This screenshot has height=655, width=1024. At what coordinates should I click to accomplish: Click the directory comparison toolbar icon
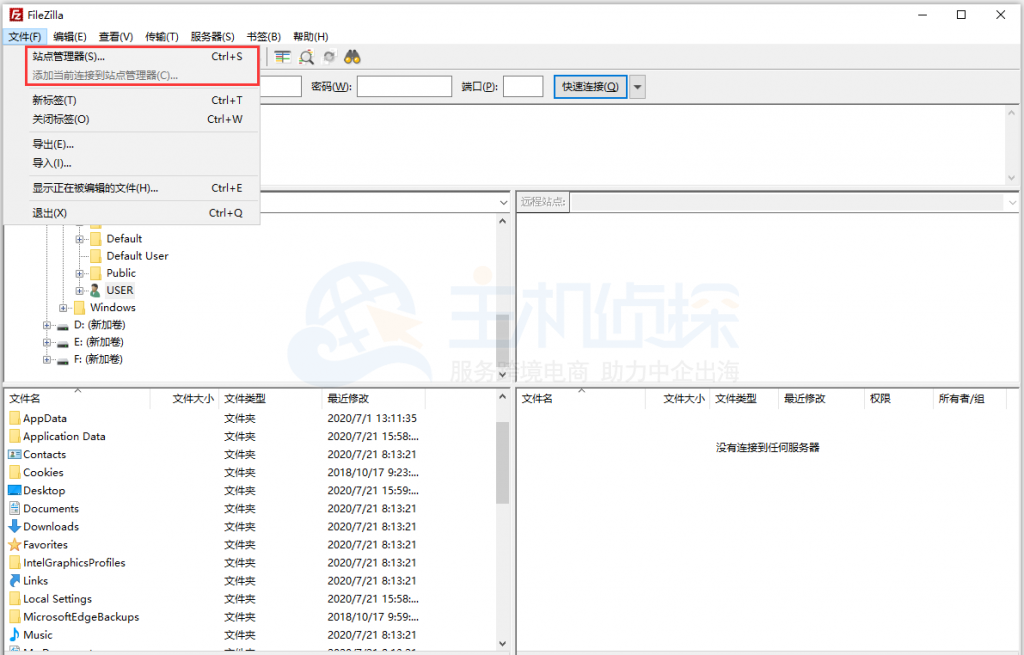284,57
